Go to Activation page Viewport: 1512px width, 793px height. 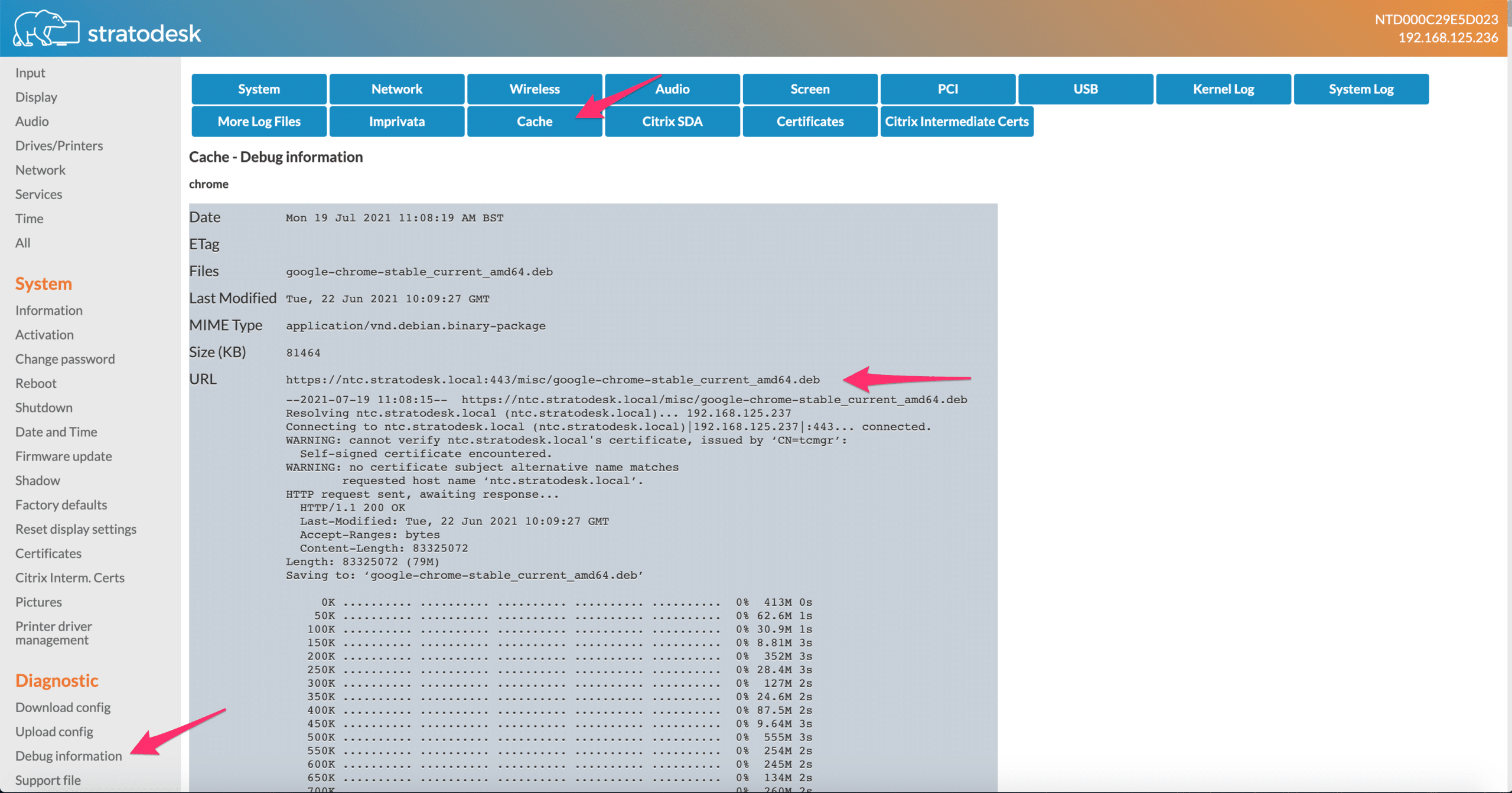click(44, 334)
